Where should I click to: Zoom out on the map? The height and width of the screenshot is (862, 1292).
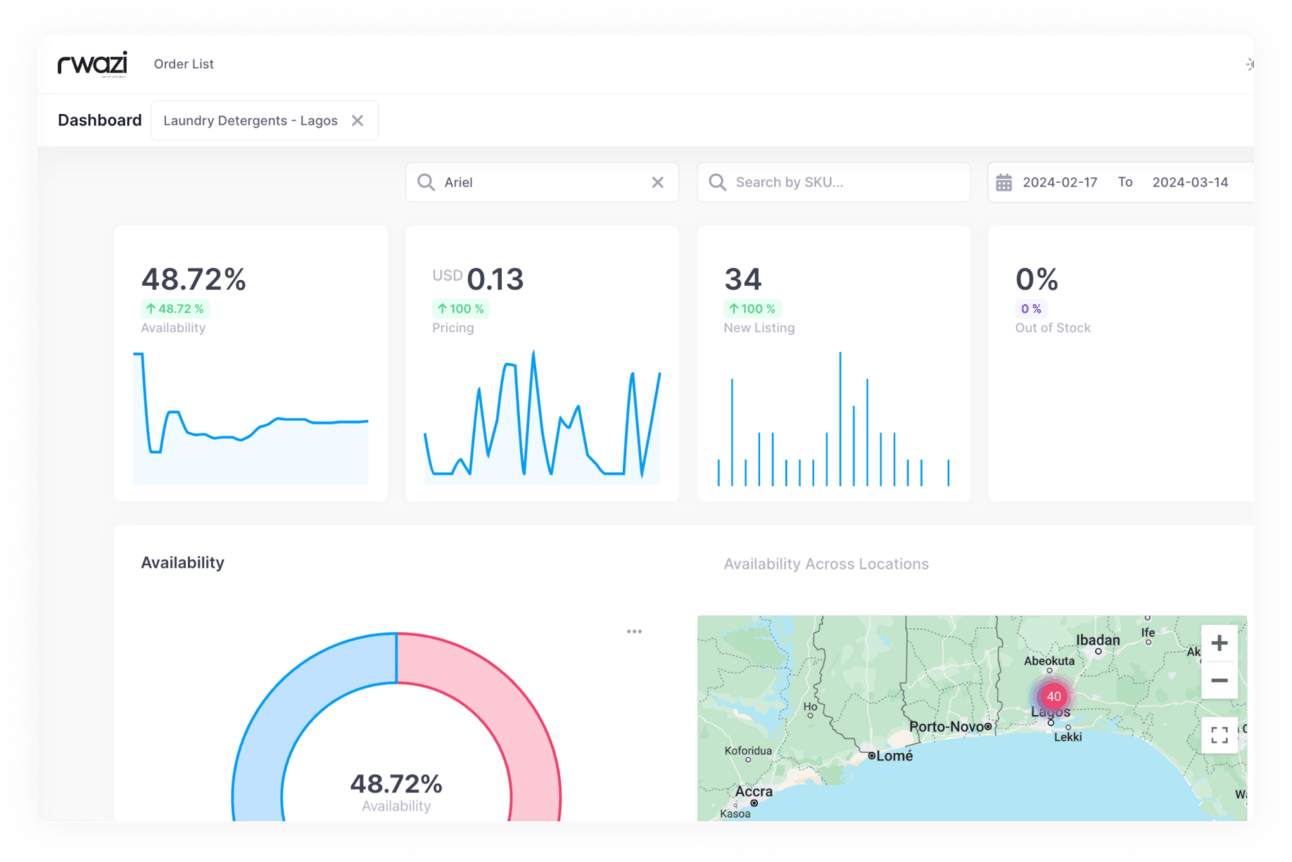(1219, 680)
